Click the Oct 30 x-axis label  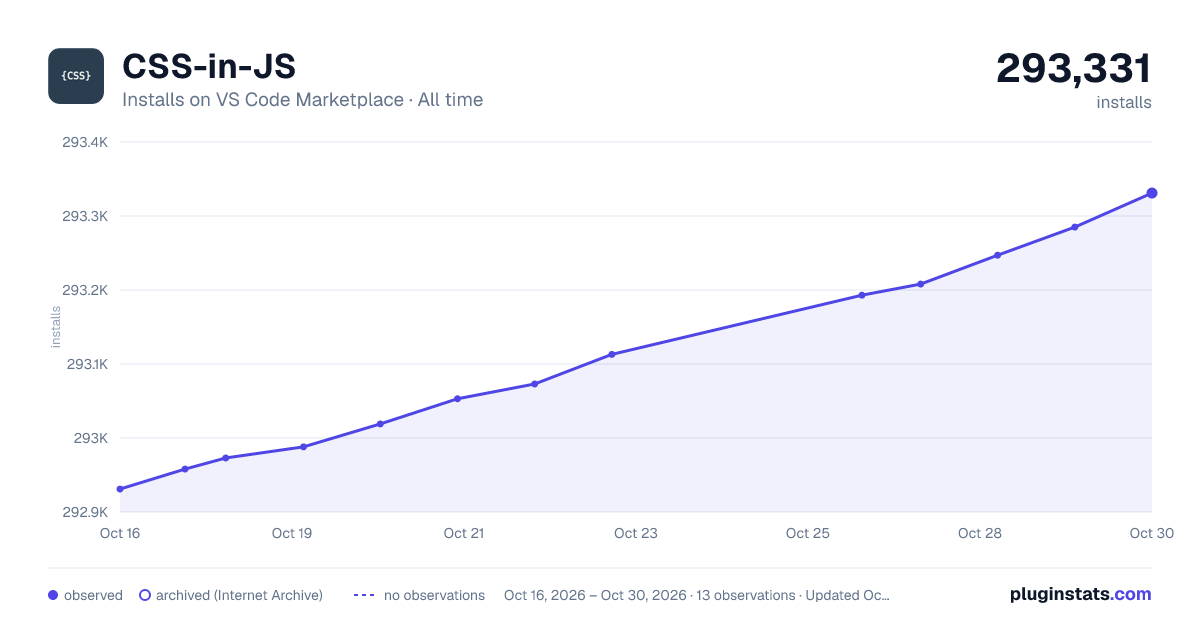[1150, 533]
